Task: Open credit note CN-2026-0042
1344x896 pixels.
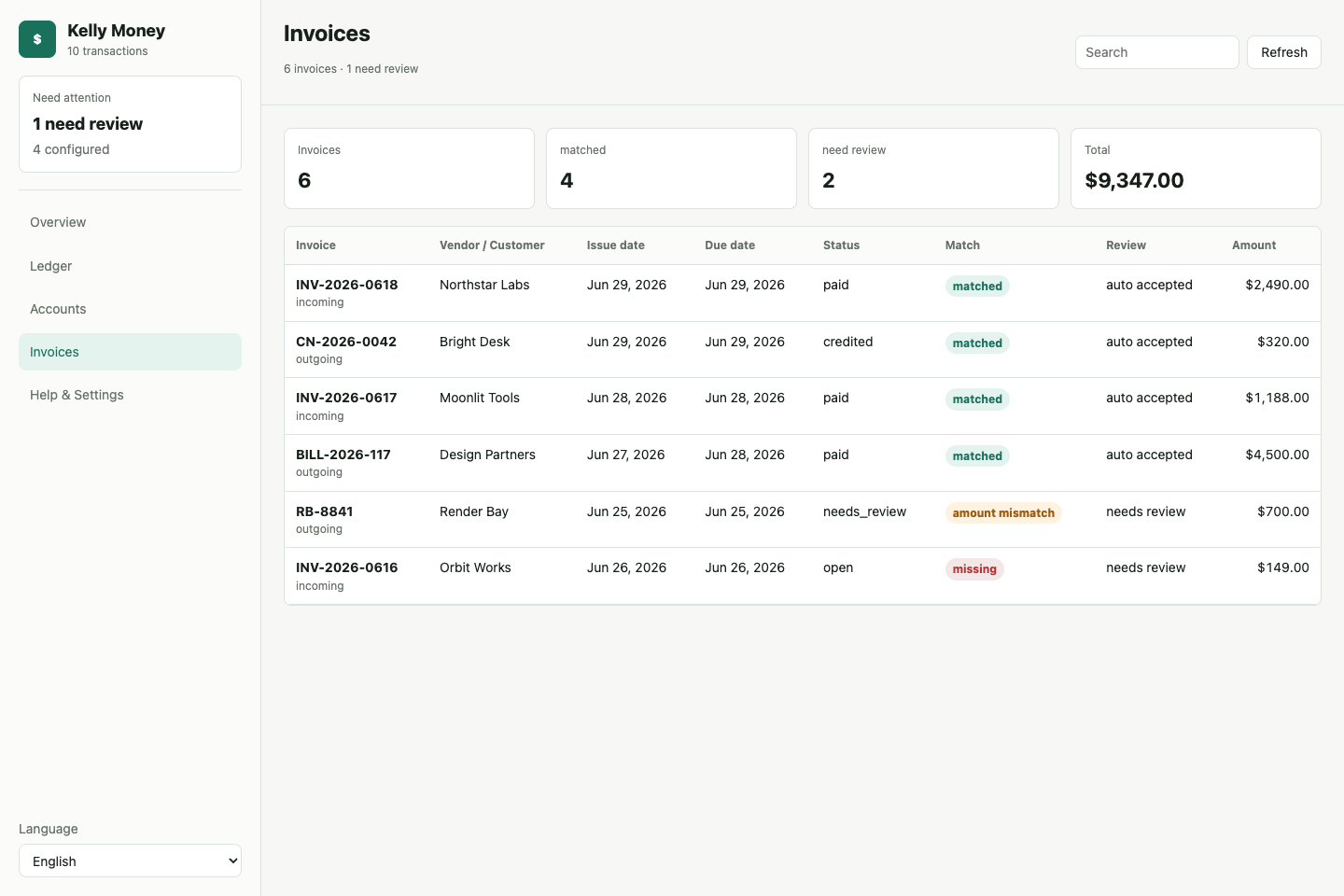Action: click(x=345, y=342)
